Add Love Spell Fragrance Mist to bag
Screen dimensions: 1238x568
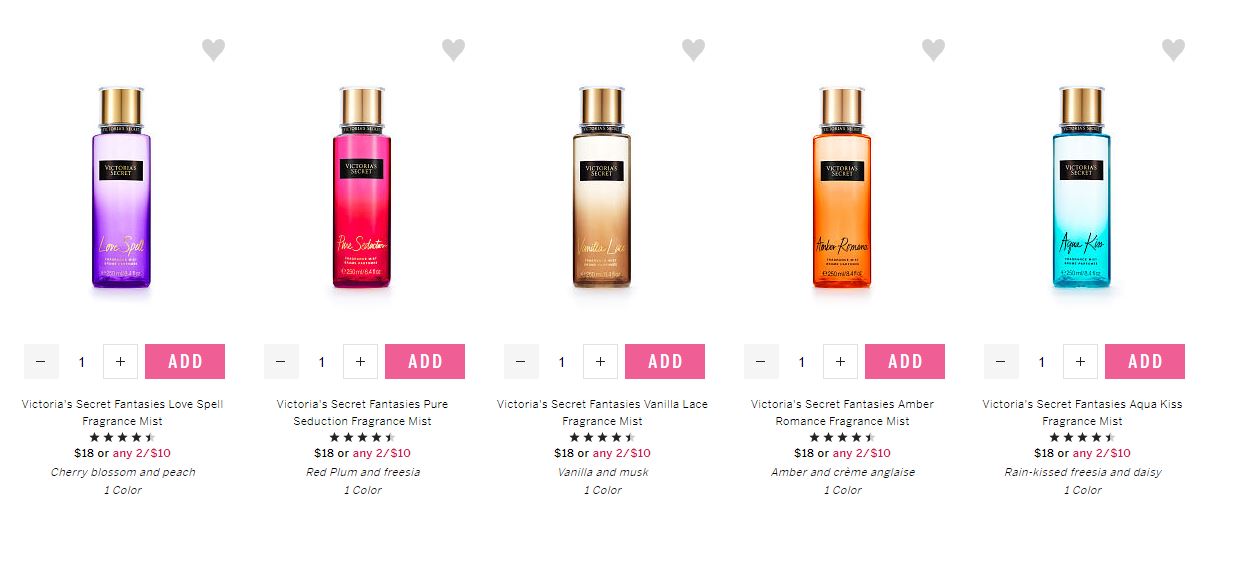pyautogui.click(x=185, y=361)
